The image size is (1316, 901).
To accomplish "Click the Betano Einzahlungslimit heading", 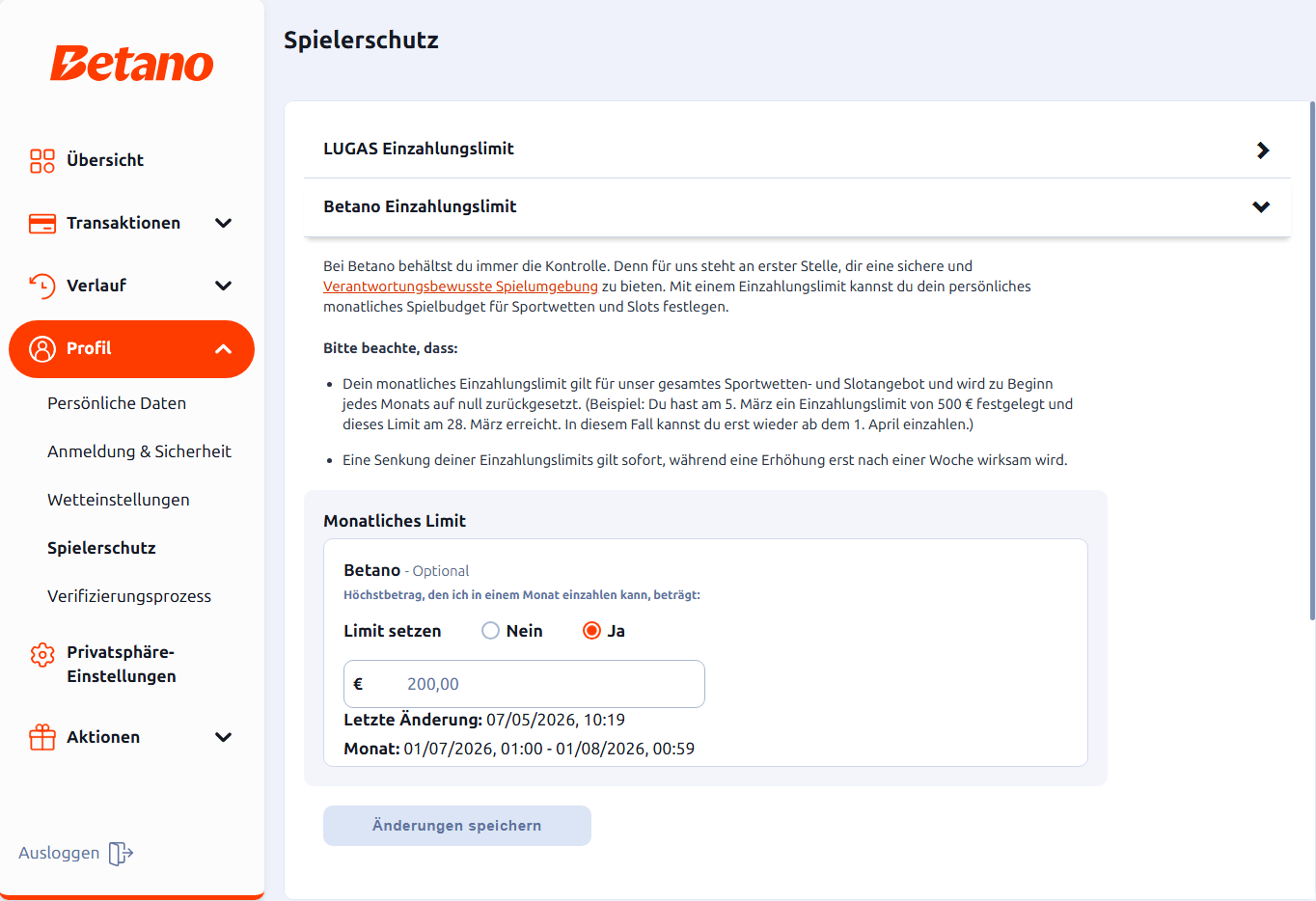I will [420, 206].
